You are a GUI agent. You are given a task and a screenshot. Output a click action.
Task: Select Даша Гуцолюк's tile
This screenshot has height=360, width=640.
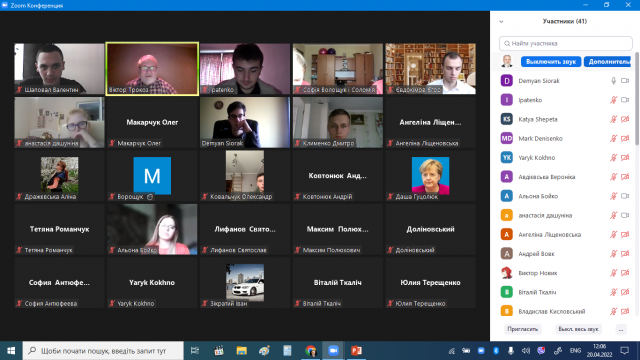(x=431, y=176)
